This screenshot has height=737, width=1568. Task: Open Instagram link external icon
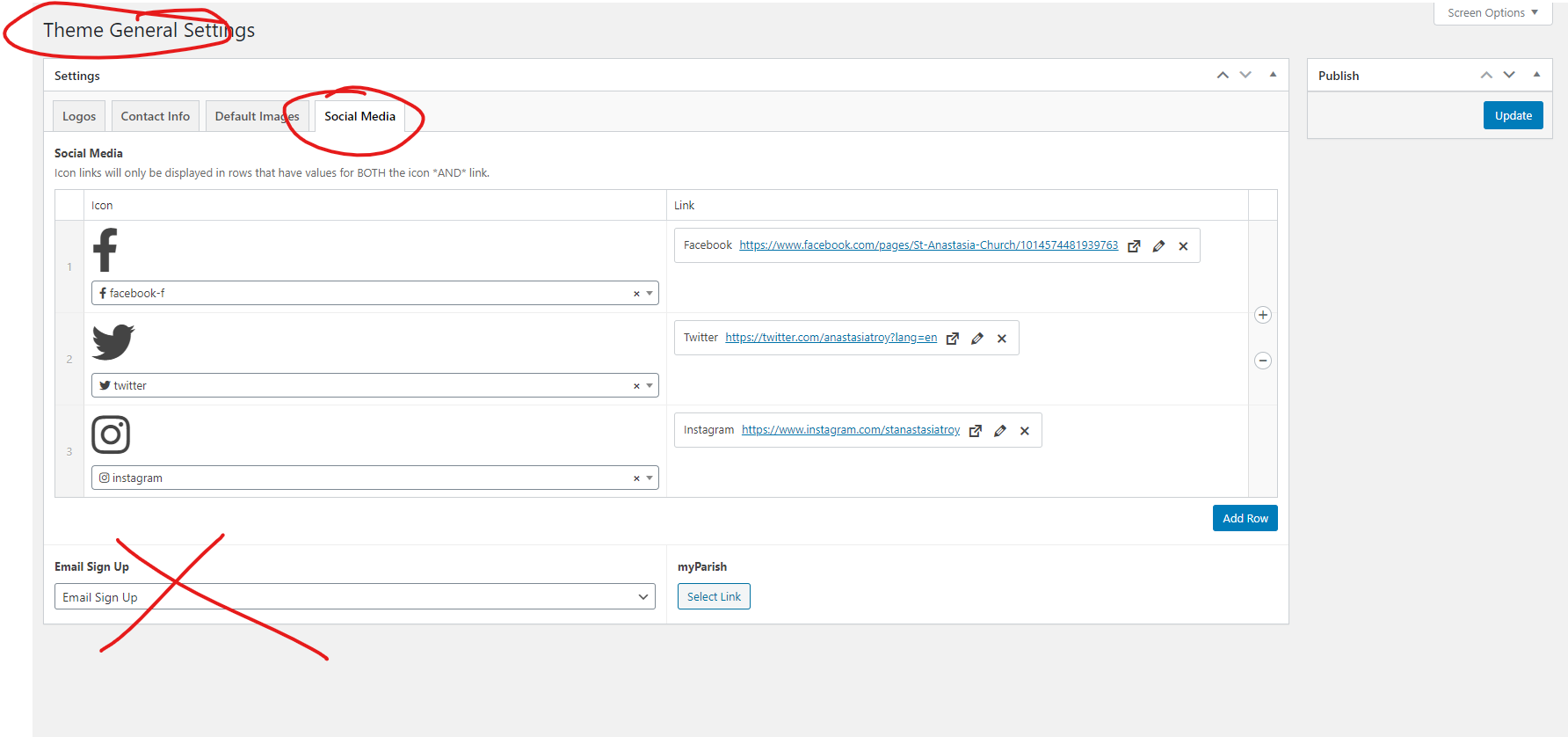click(x=975, y=431)
